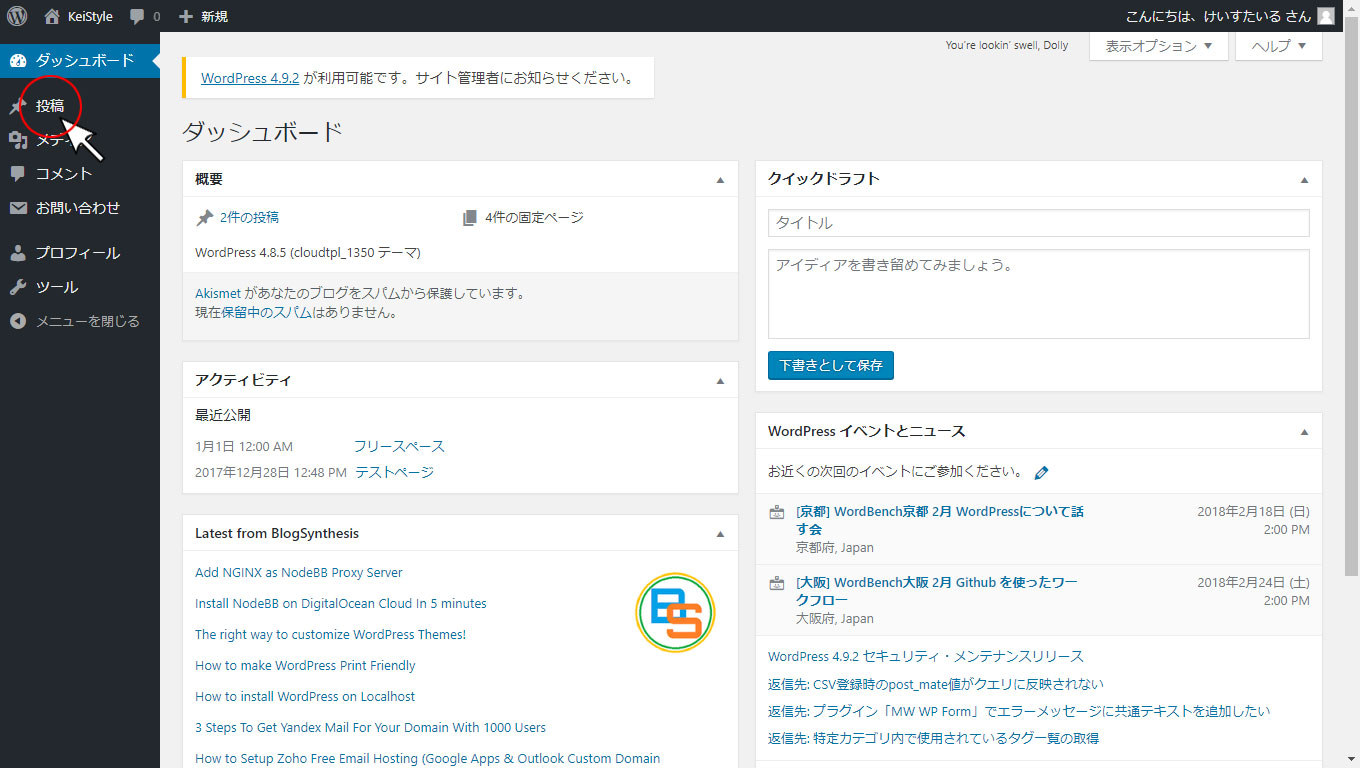The height and width of the screenshot is (768, 1360).
Task: Click calendar icon beside 京都 event
Action: [776, 512]
